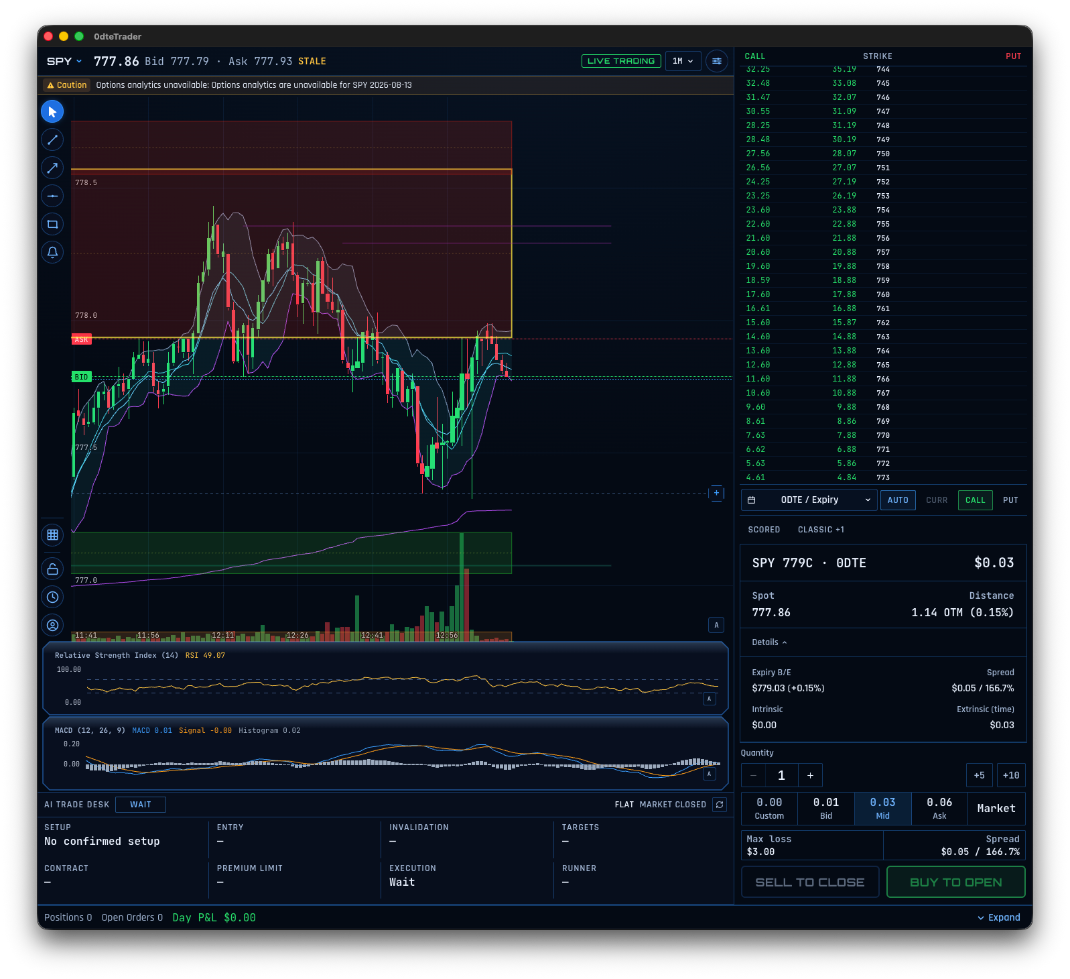Select the cursor pointer tool
The height and width of the screenshot is (979, 1070).
click(53, 111)
